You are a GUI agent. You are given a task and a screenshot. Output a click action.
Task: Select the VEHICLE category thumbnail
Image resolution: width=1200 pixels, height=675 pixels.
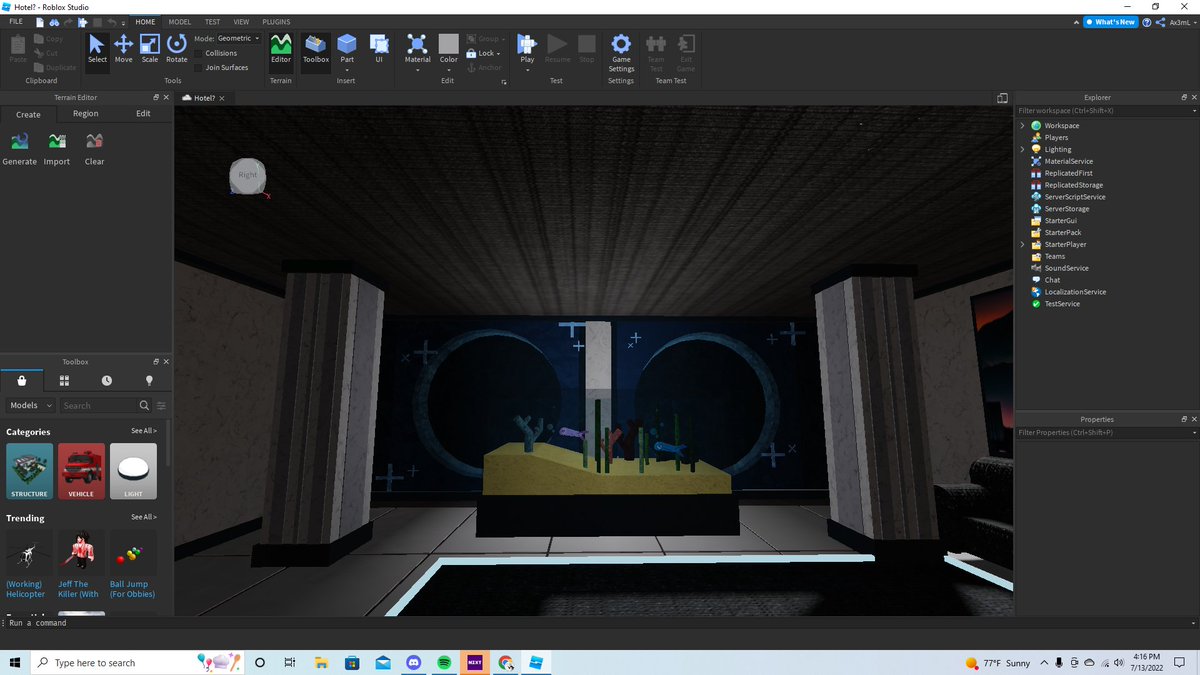click(x=81, y=471)
